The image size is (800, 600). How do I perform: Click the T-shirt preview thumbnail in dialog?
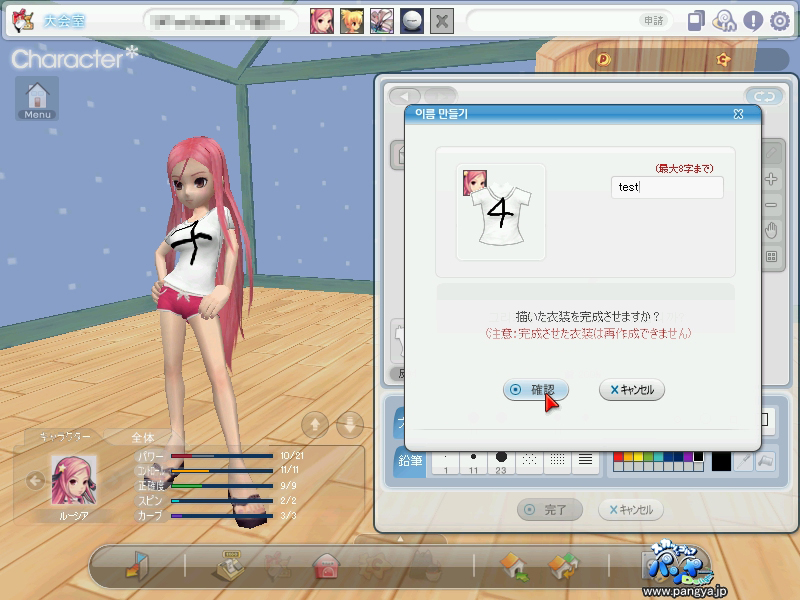pos(501,212)
